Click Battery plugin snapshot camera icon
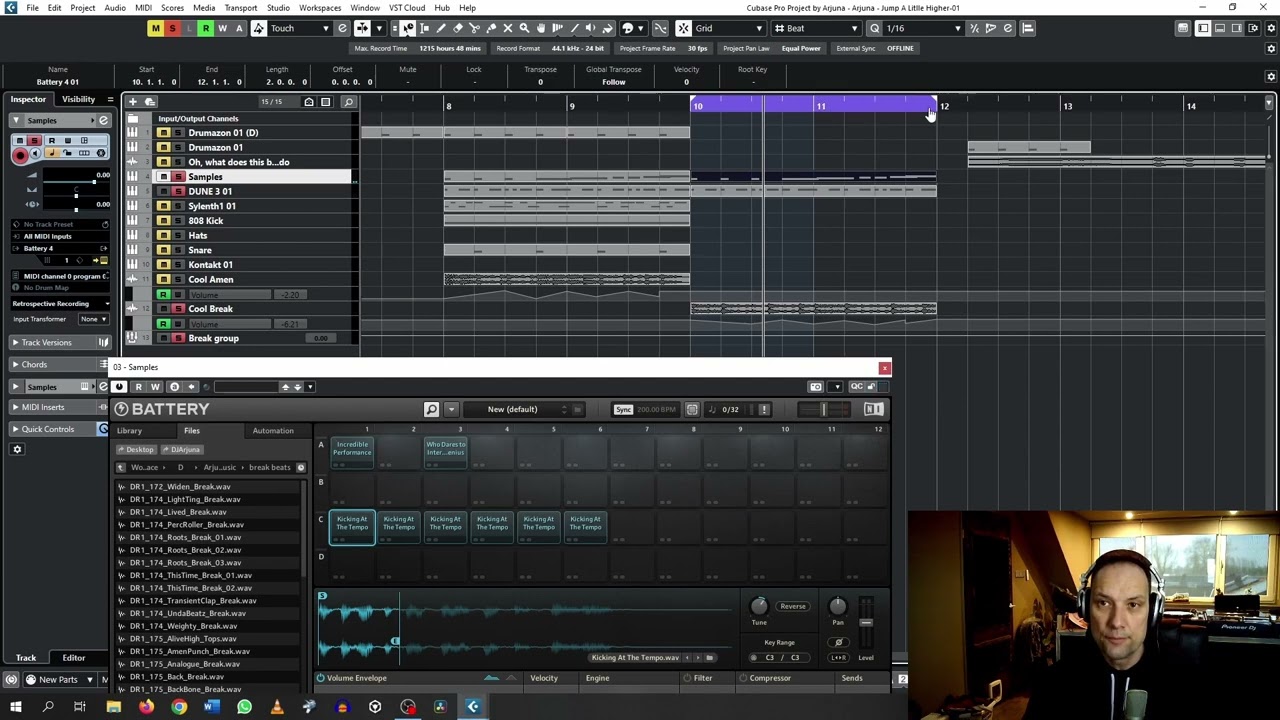Viewport: 1280px width, 720px height. [x=816, y=387]
